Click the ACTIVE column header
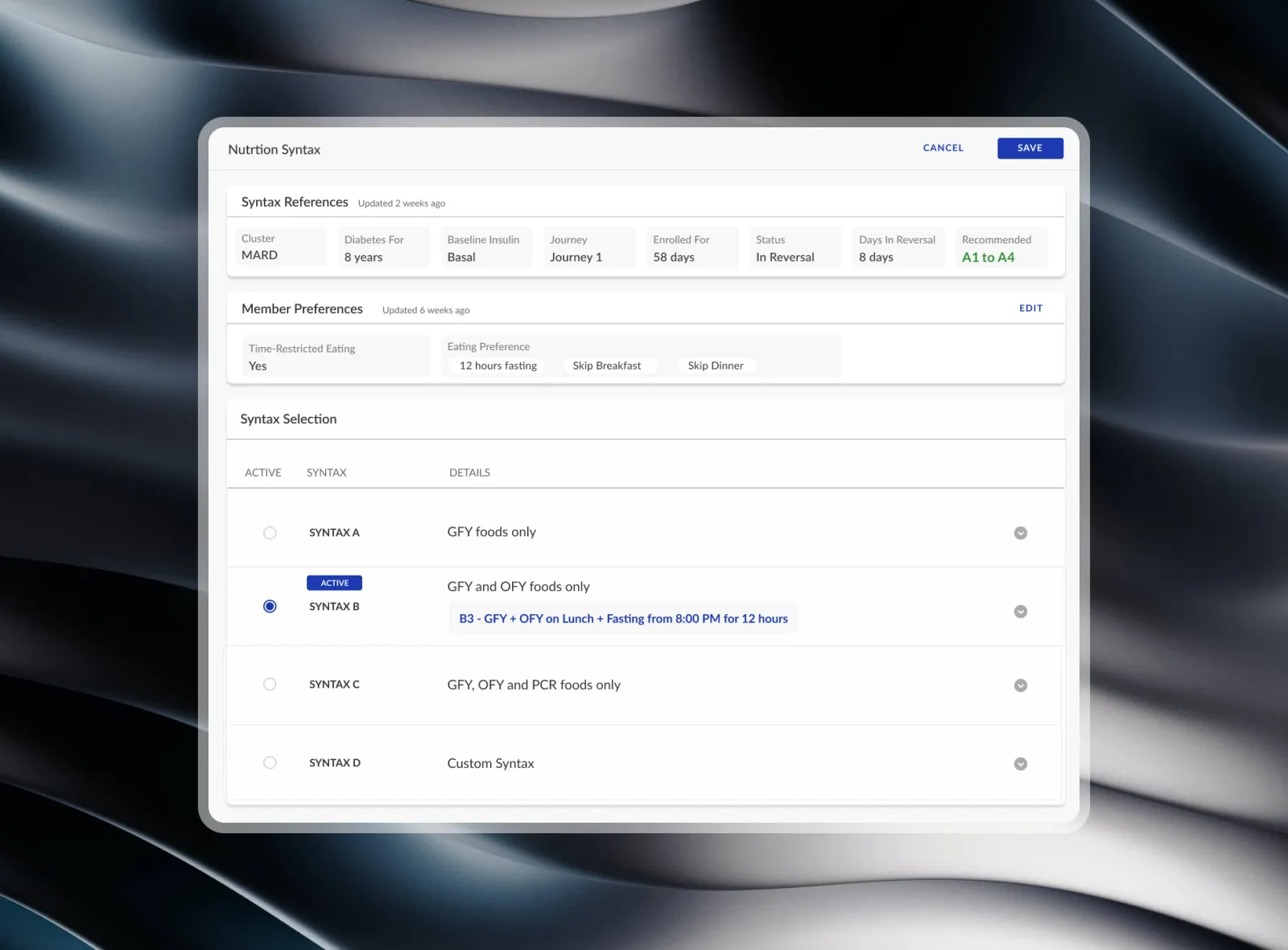The width and height of the screenshot is (1288, 950). click(263, 473)
